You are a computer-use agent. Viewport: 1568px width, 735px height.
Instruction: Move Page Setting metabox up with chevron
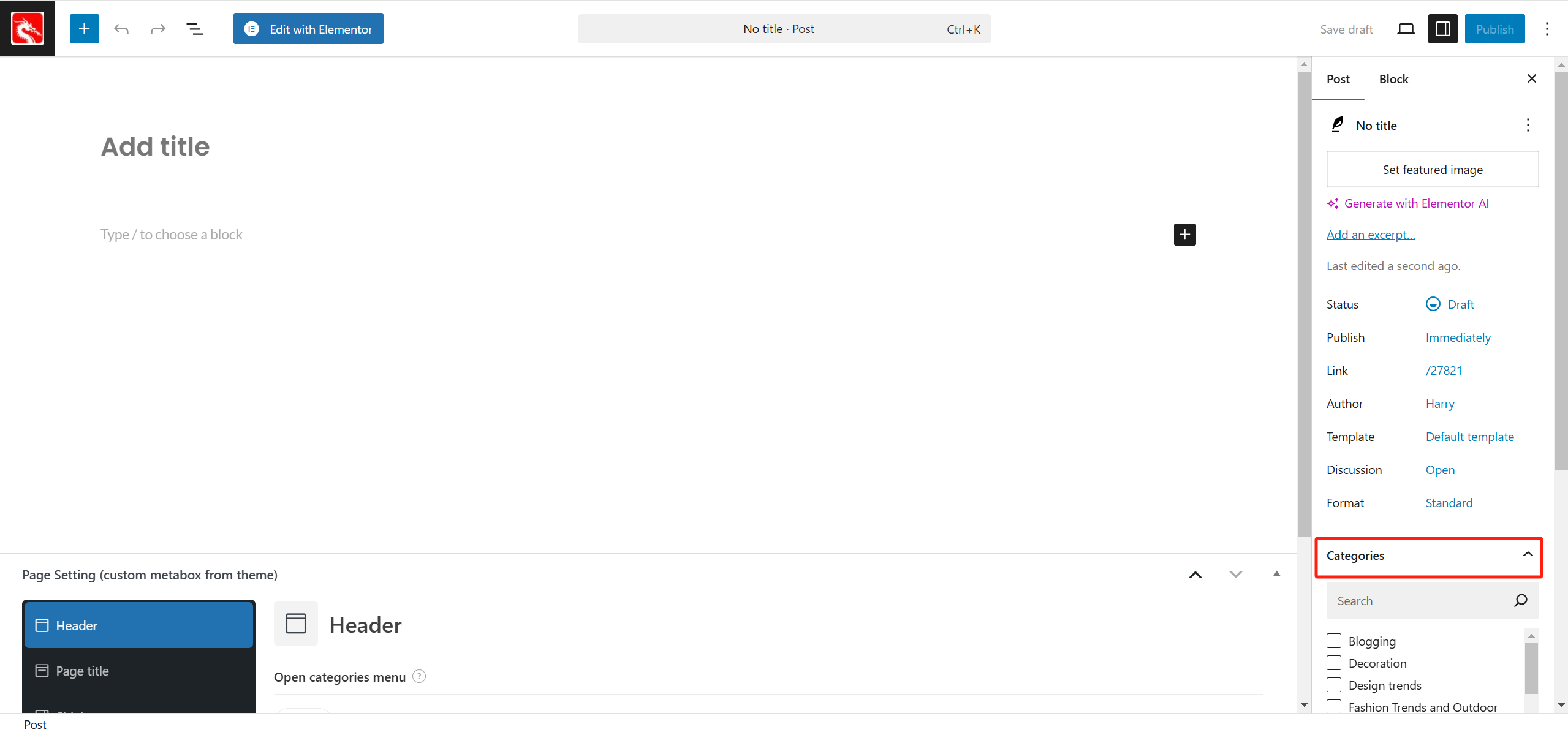(x=1195, y=575)
